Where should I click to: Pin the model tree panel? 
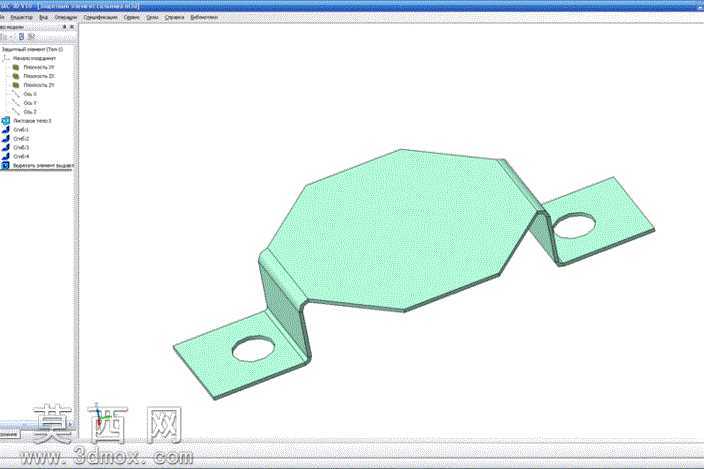64,27
